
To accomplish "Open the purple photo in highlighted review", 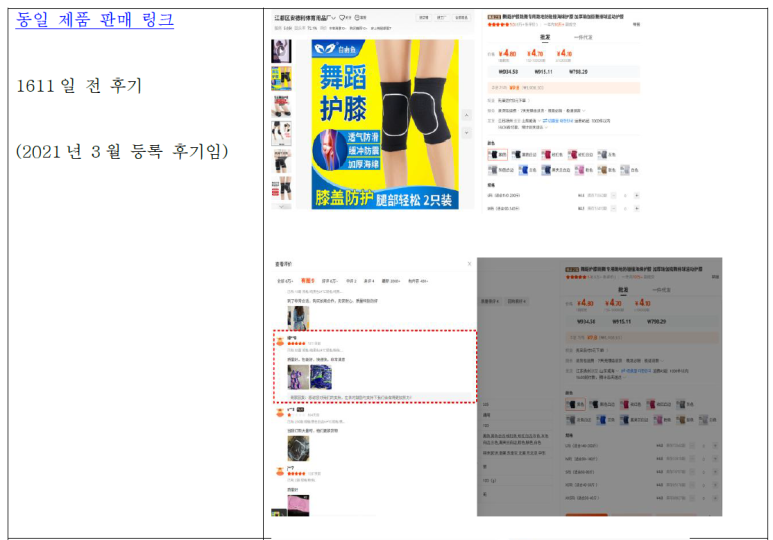I will [x=298, y=377].
